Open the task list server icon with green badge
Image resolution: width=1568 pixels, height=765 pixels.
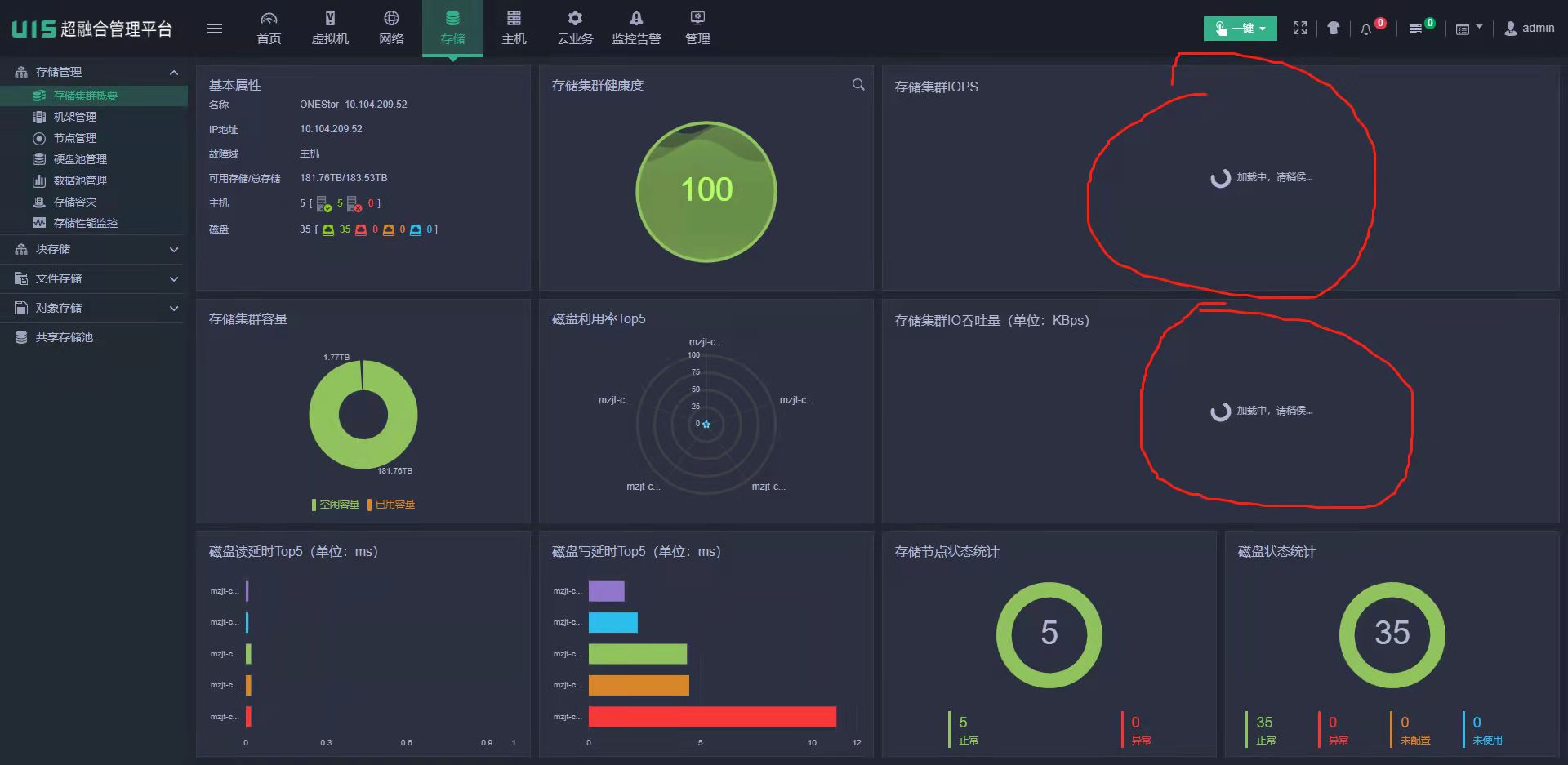[x=1416, y=29]
